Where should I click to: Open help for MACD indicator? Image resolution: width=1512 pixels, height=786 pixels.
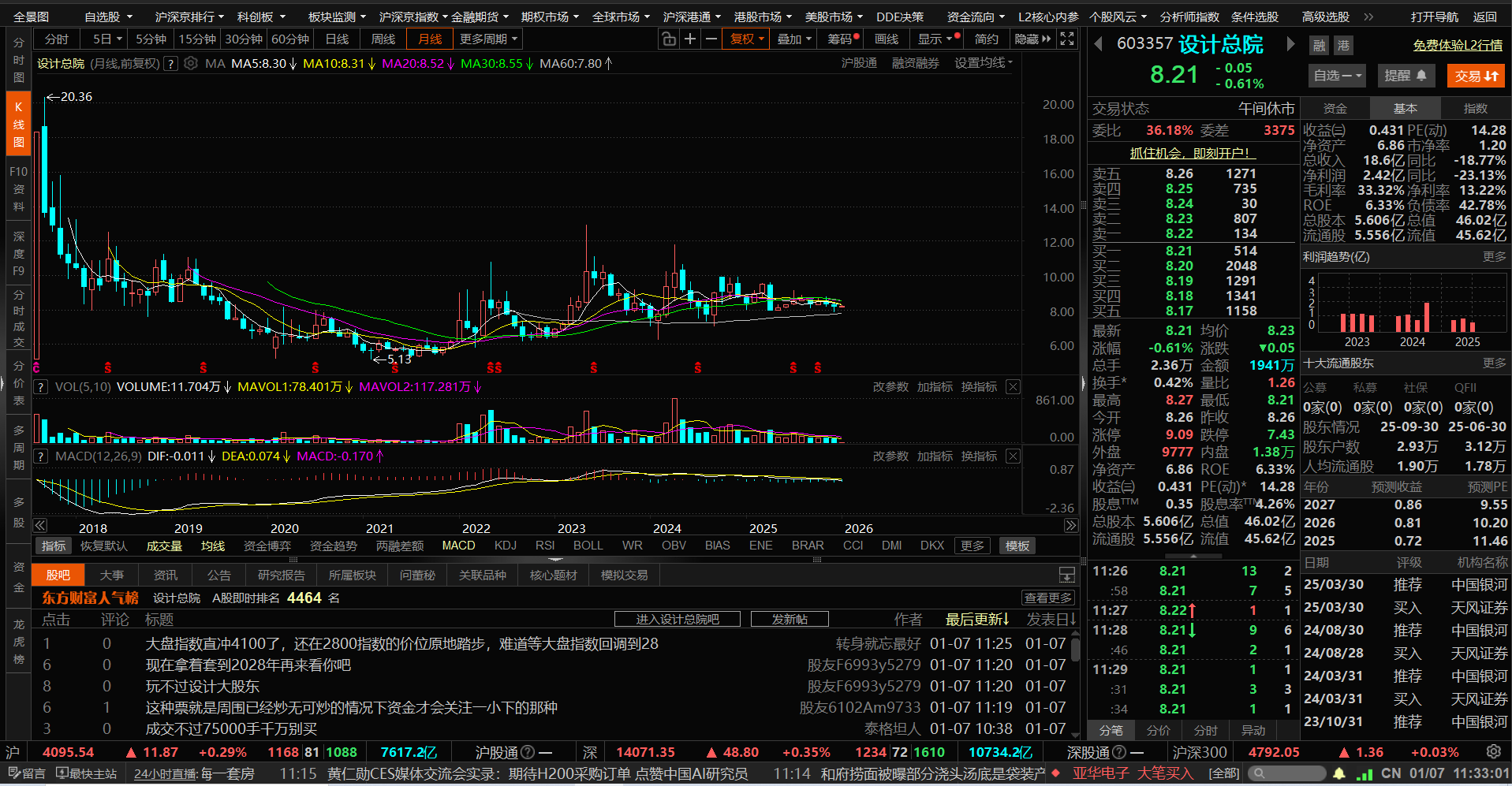(41, 456)
